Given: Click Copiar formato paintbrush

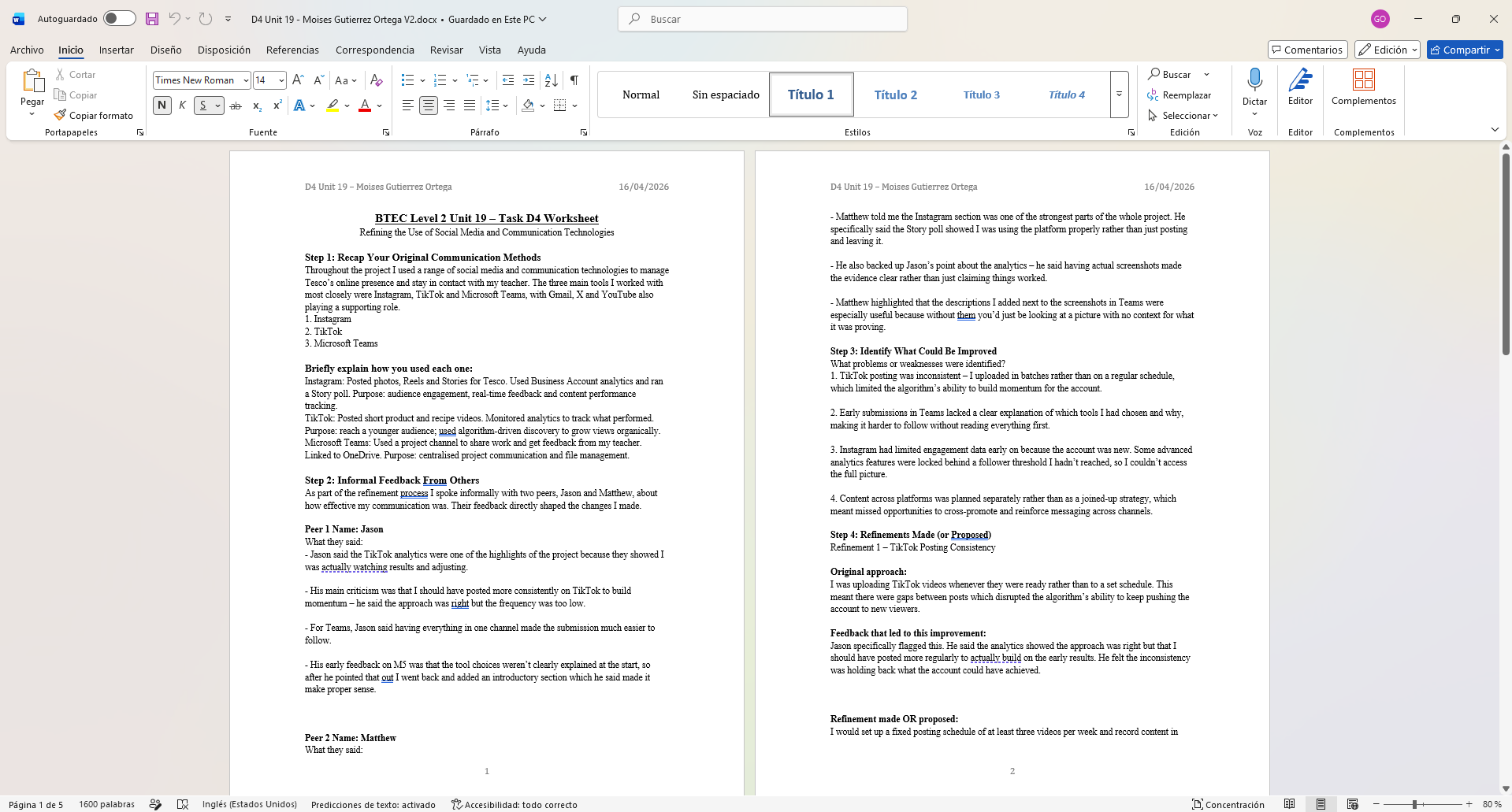Looking at the screenshot, I should coord(94,115).
